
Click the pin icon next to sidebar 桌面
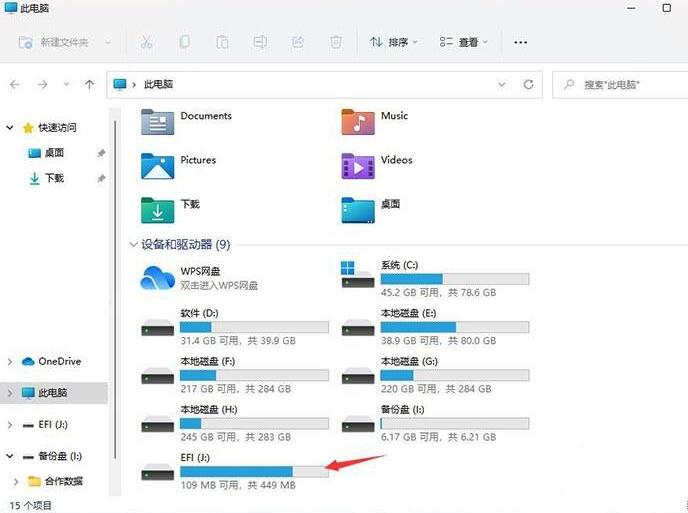tap(101, 153)
